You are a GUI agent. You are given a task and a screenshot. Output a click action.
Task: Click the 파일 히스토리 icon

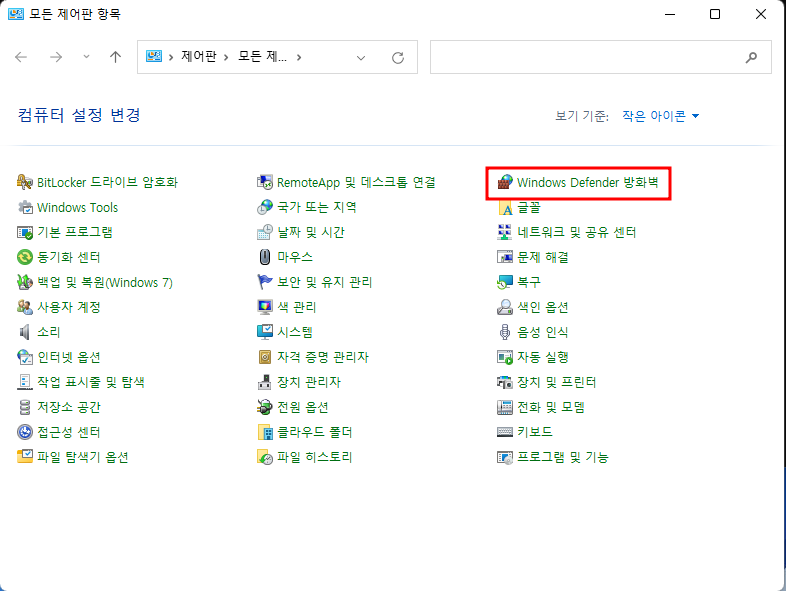pos(265,457)
